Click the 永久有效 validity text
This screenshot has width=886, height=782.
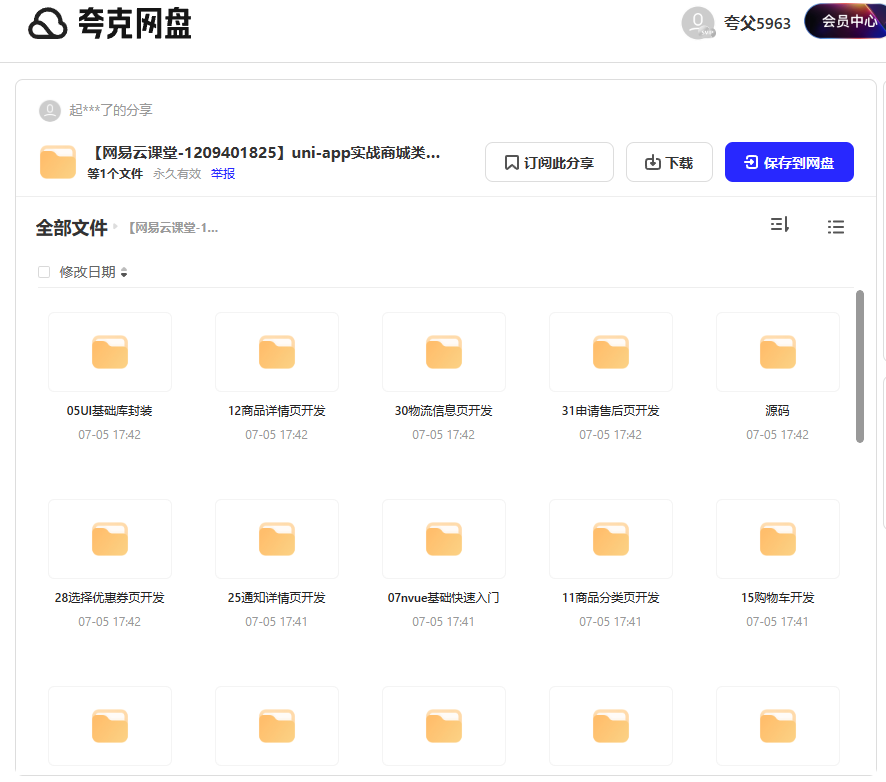(x=177, y=174)
